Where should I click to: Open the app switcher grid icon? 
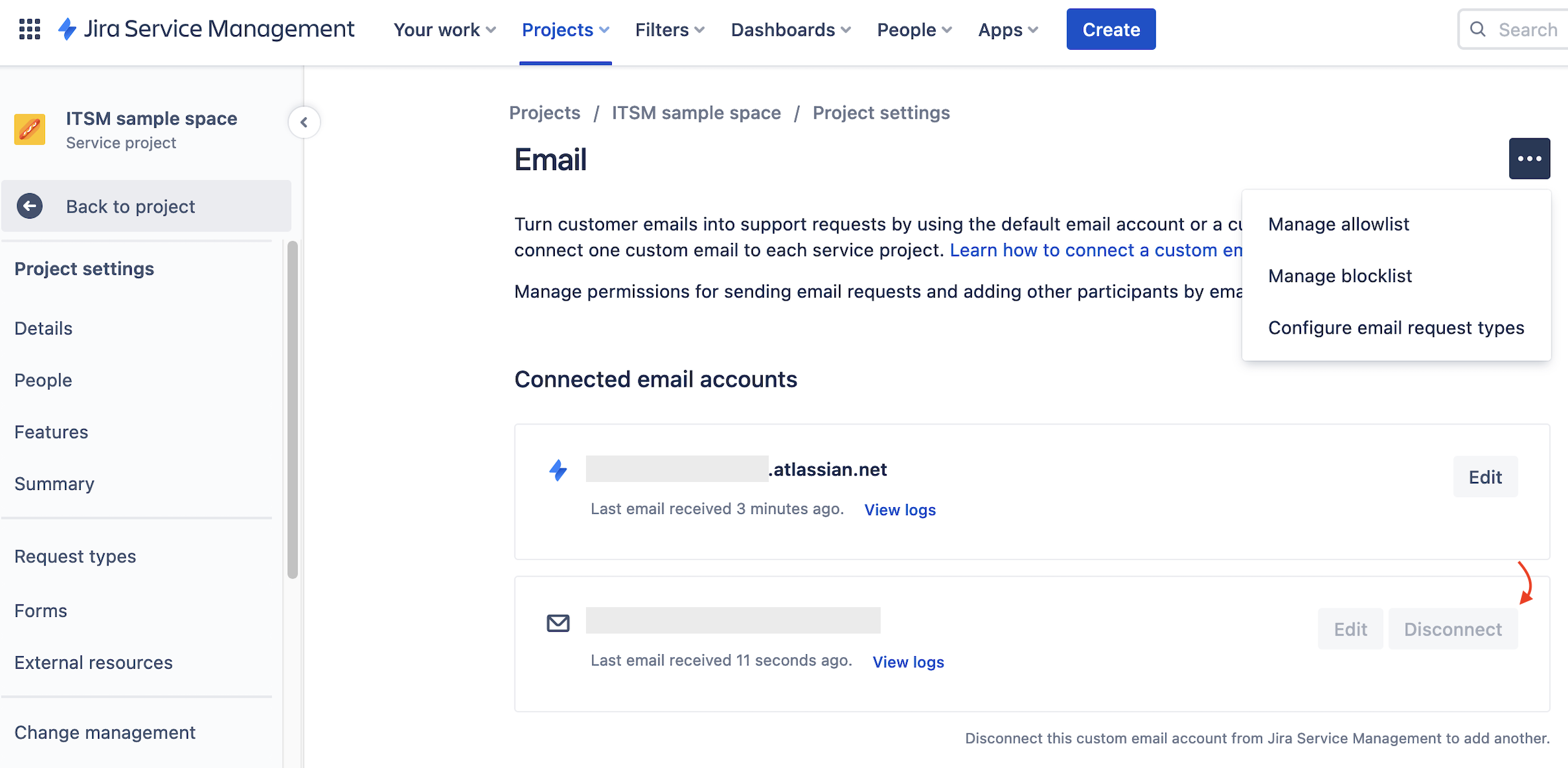[x=30, y=29]
